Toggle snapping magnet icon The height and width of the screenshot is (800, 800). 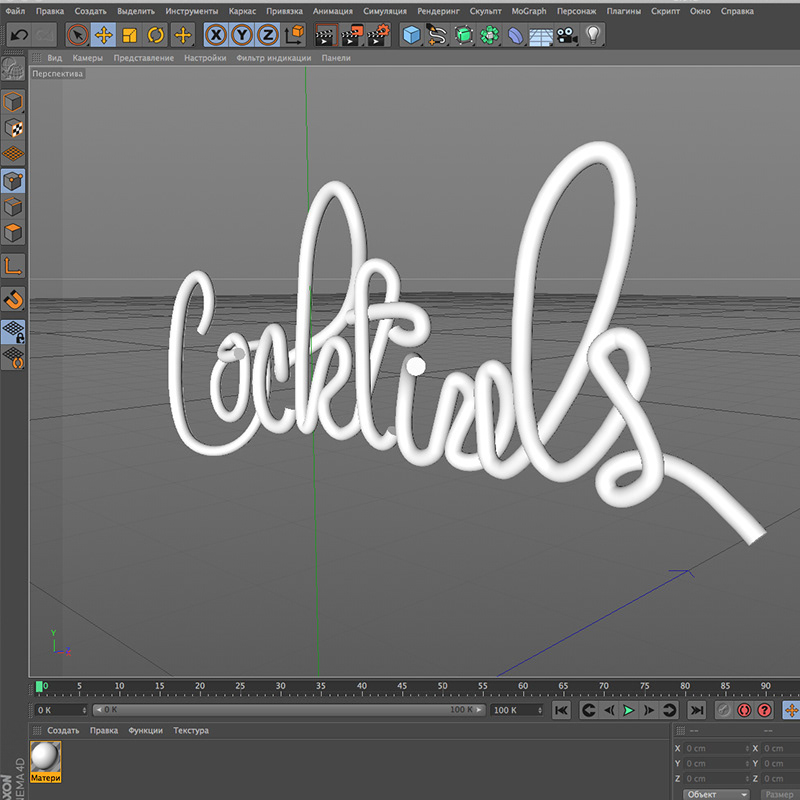(13, 299)
